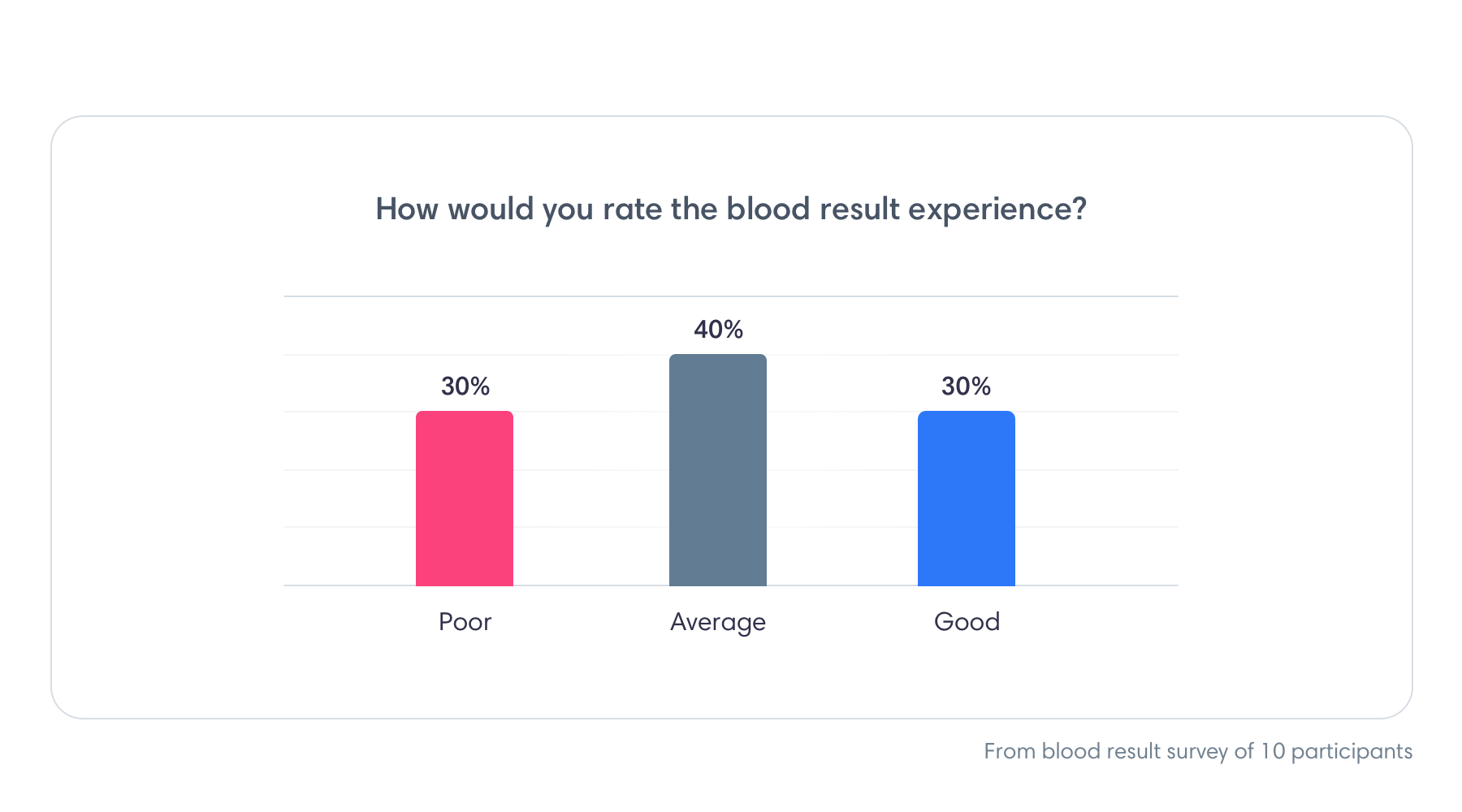Click the word 'survey' in the footnote

pyautogui.click(x=1197, y=751)
